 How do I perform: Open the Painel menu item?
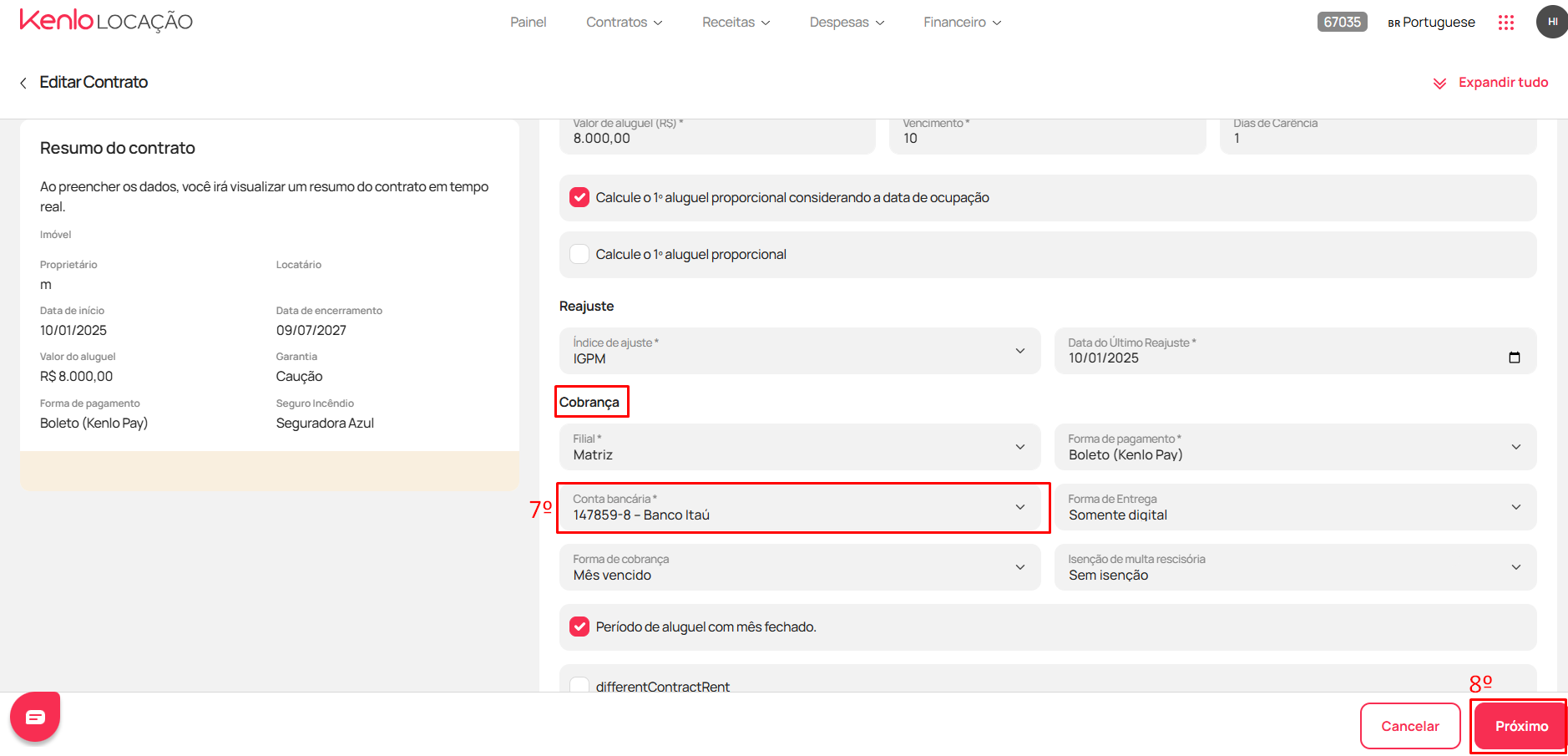point(529,23)
